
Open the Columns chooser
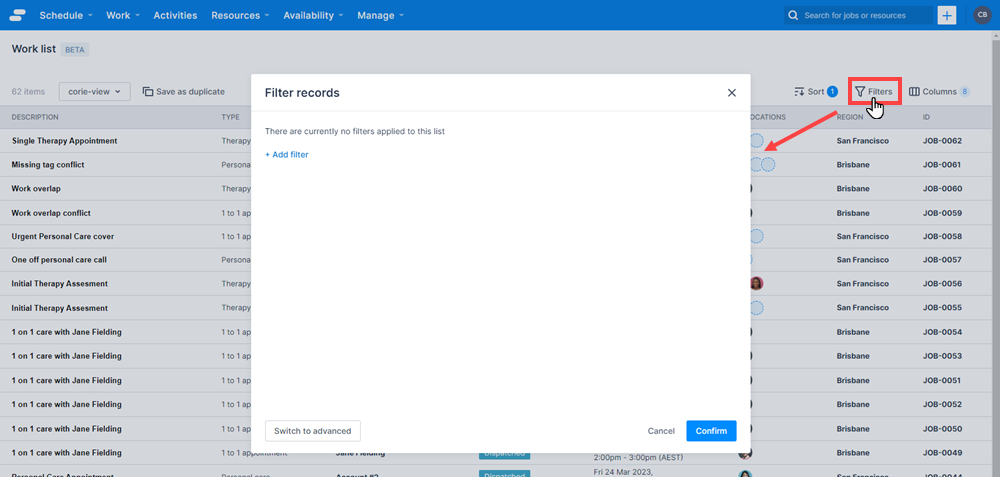tap(939, 91)
